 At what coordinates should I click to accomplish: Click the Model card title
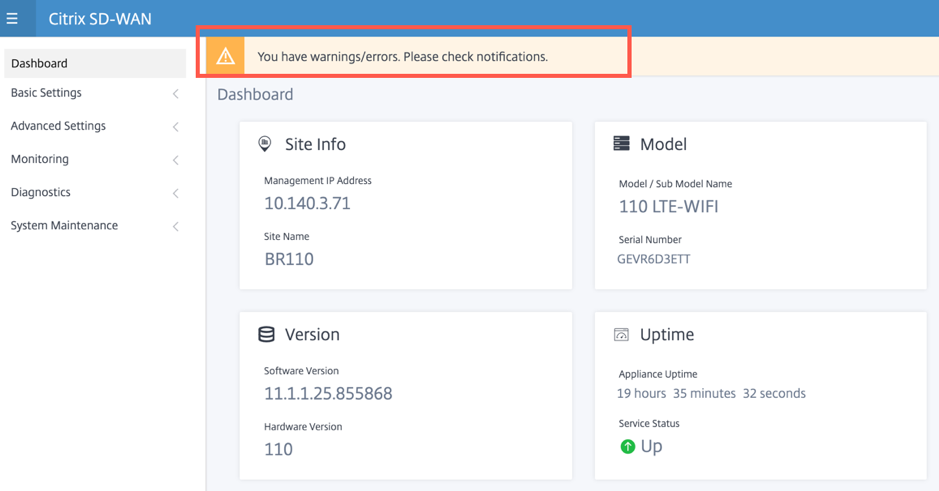point(664,144)
